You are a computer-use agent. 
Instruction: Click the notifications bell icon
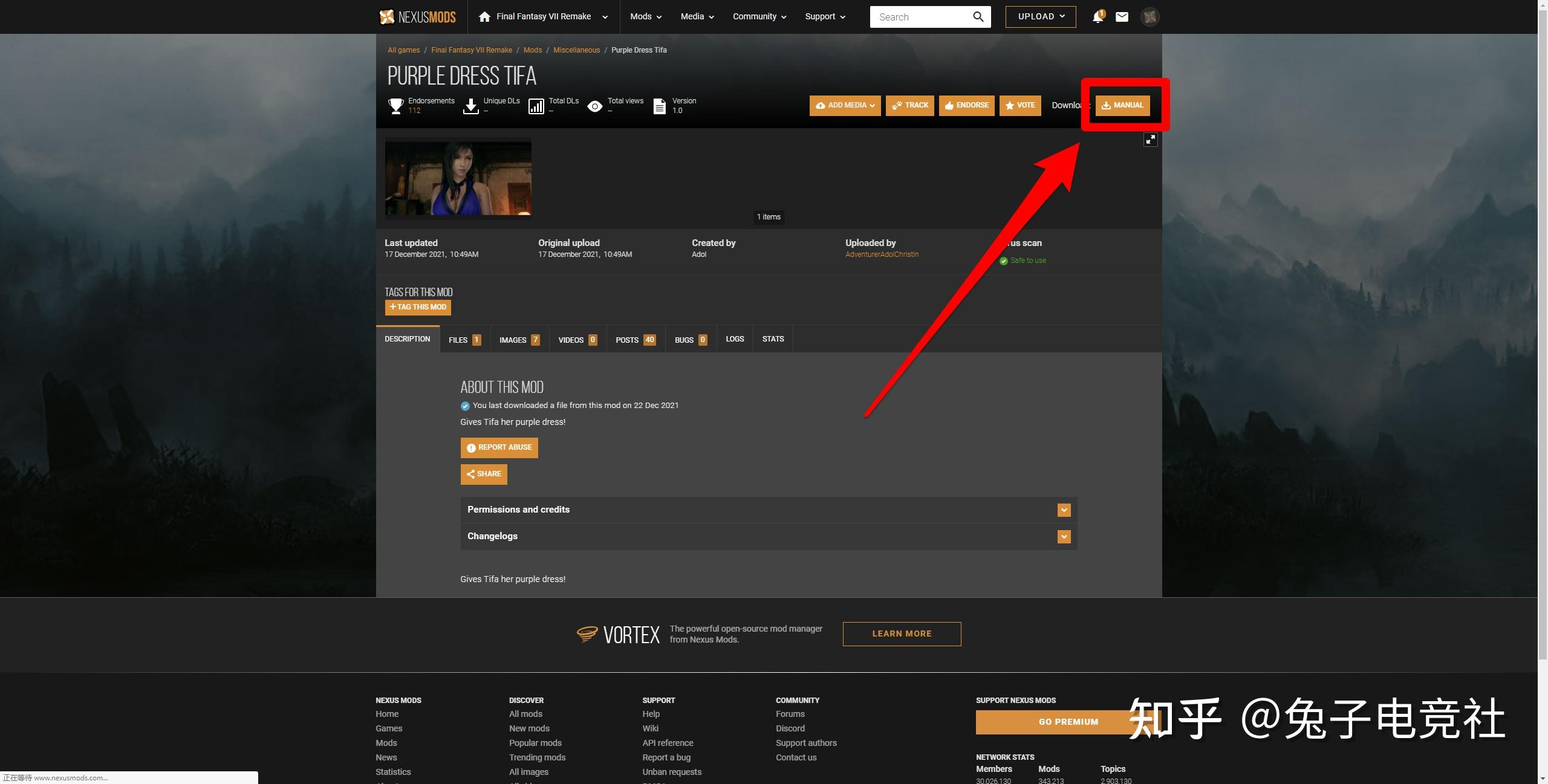(x=1098, y=17)
